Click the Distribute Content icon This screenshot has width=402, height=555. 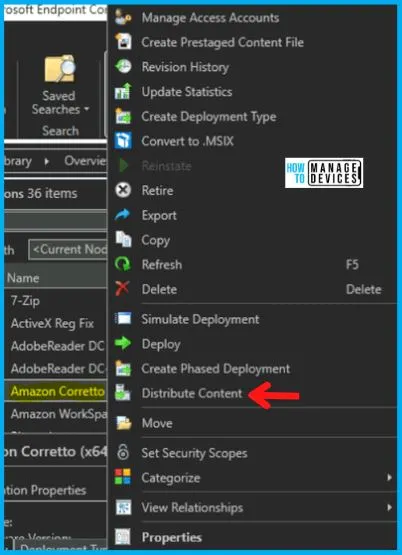coord(123,393)
